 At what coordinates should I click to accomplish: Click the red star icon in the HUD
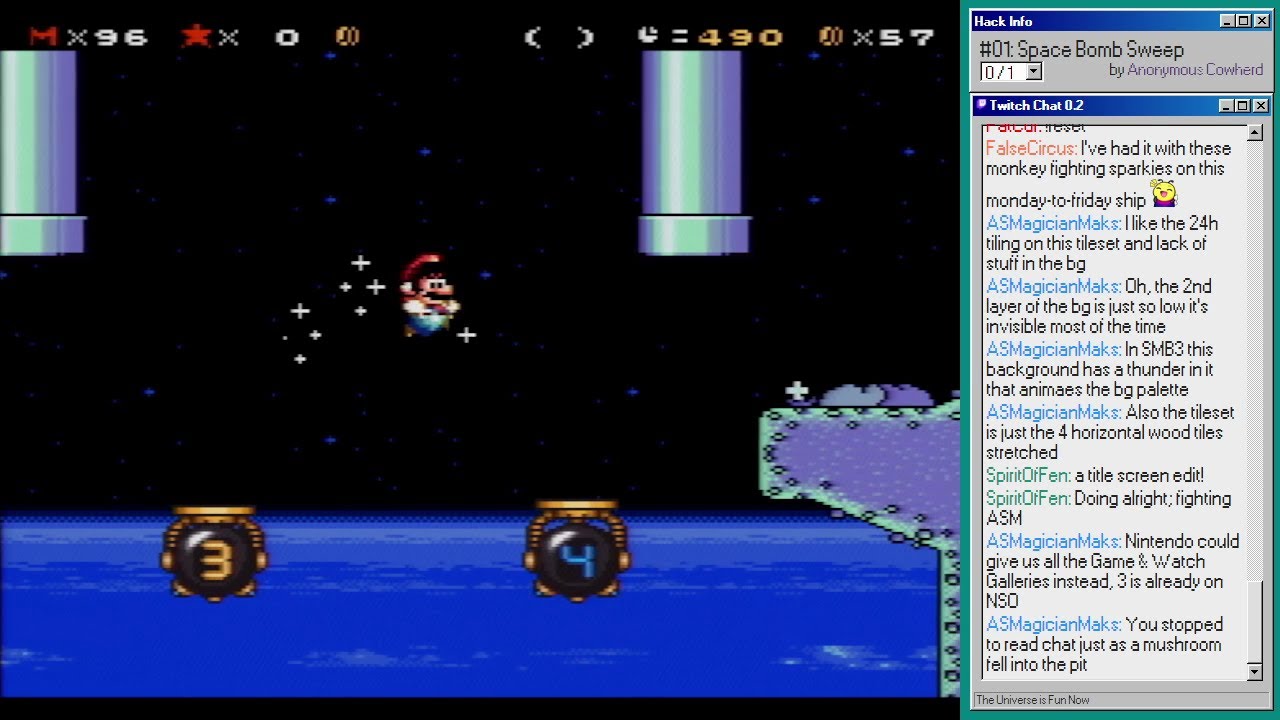(x=195, y=37)
